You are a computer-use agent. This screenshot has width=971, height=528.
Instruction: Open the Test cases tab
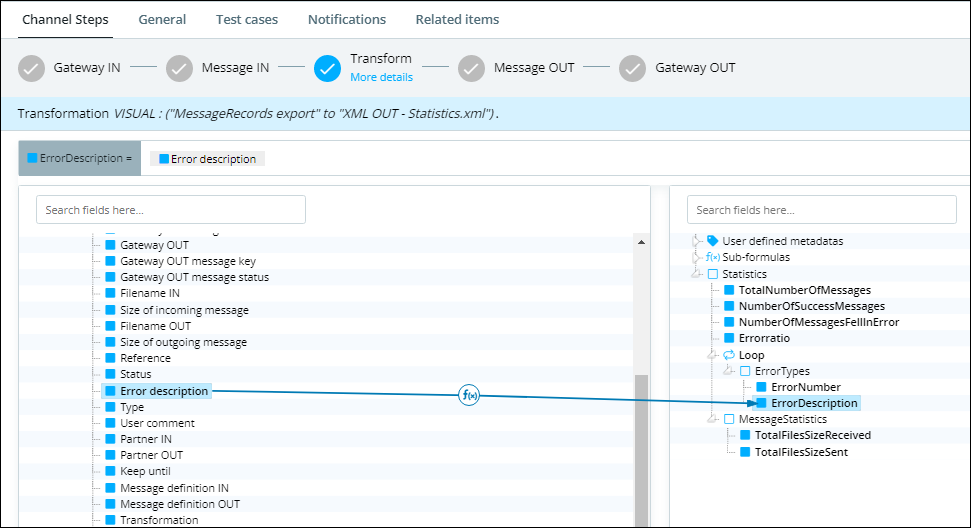[x=247, y=19]
